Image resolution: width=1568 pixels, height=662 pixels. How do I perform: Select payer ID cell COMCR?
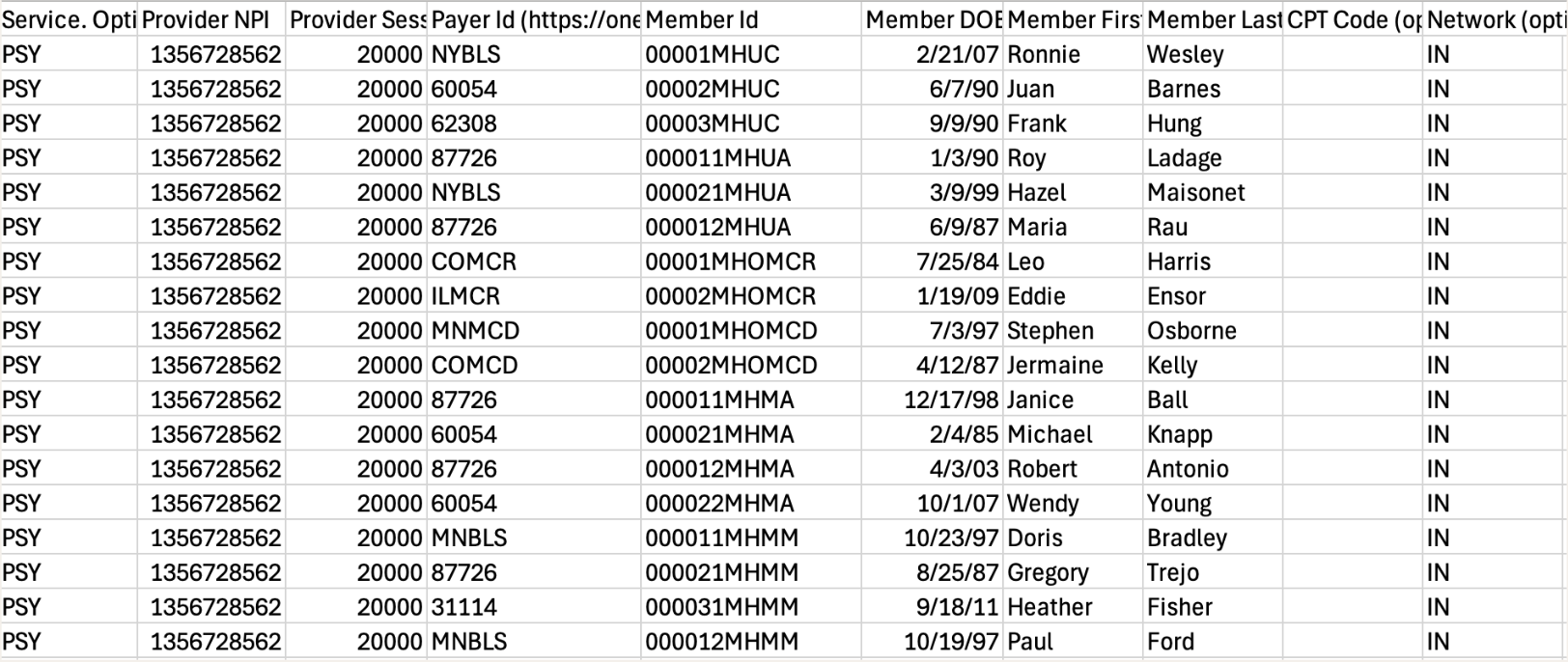(534, 262)
